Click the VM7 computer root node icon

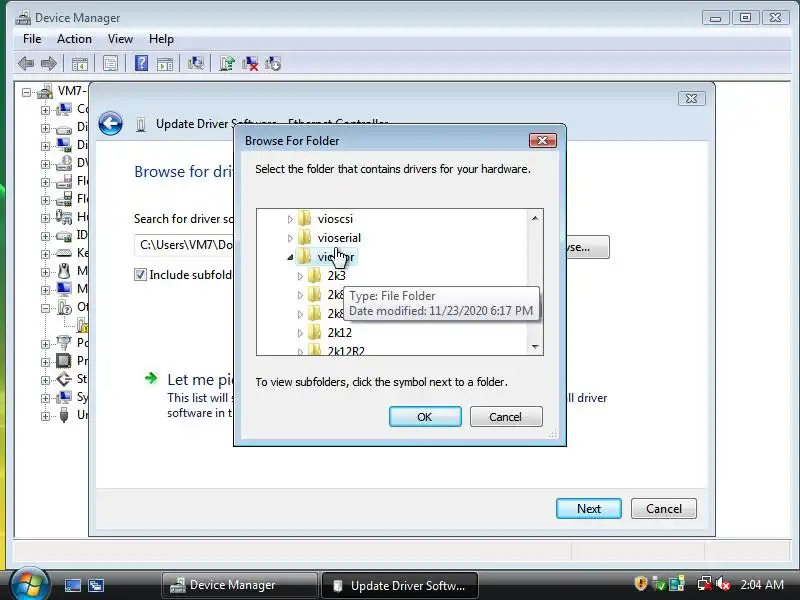[x=45, y=92]
